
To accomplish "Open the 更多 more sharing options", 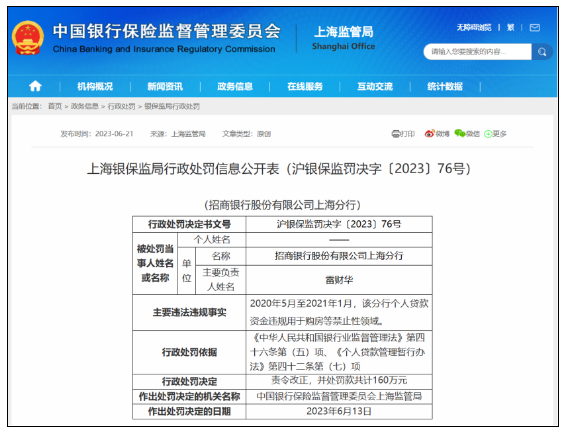I will coord(495,134).
